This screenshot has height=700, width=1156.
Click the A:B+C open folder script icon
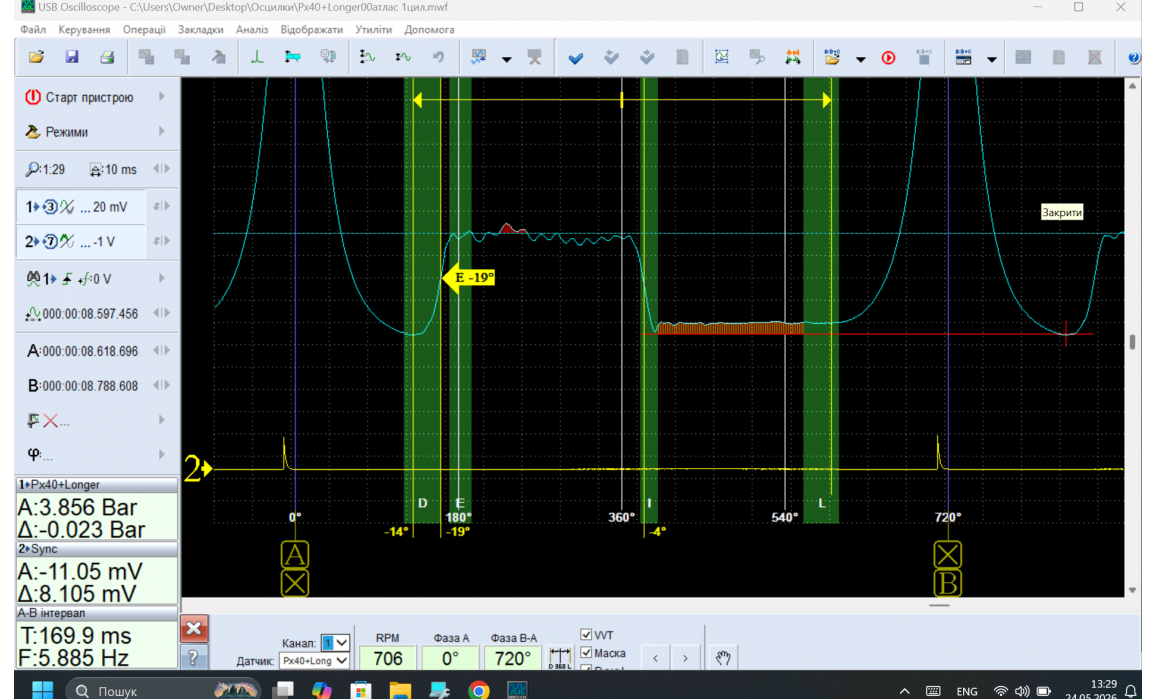[x=832, y=57]
